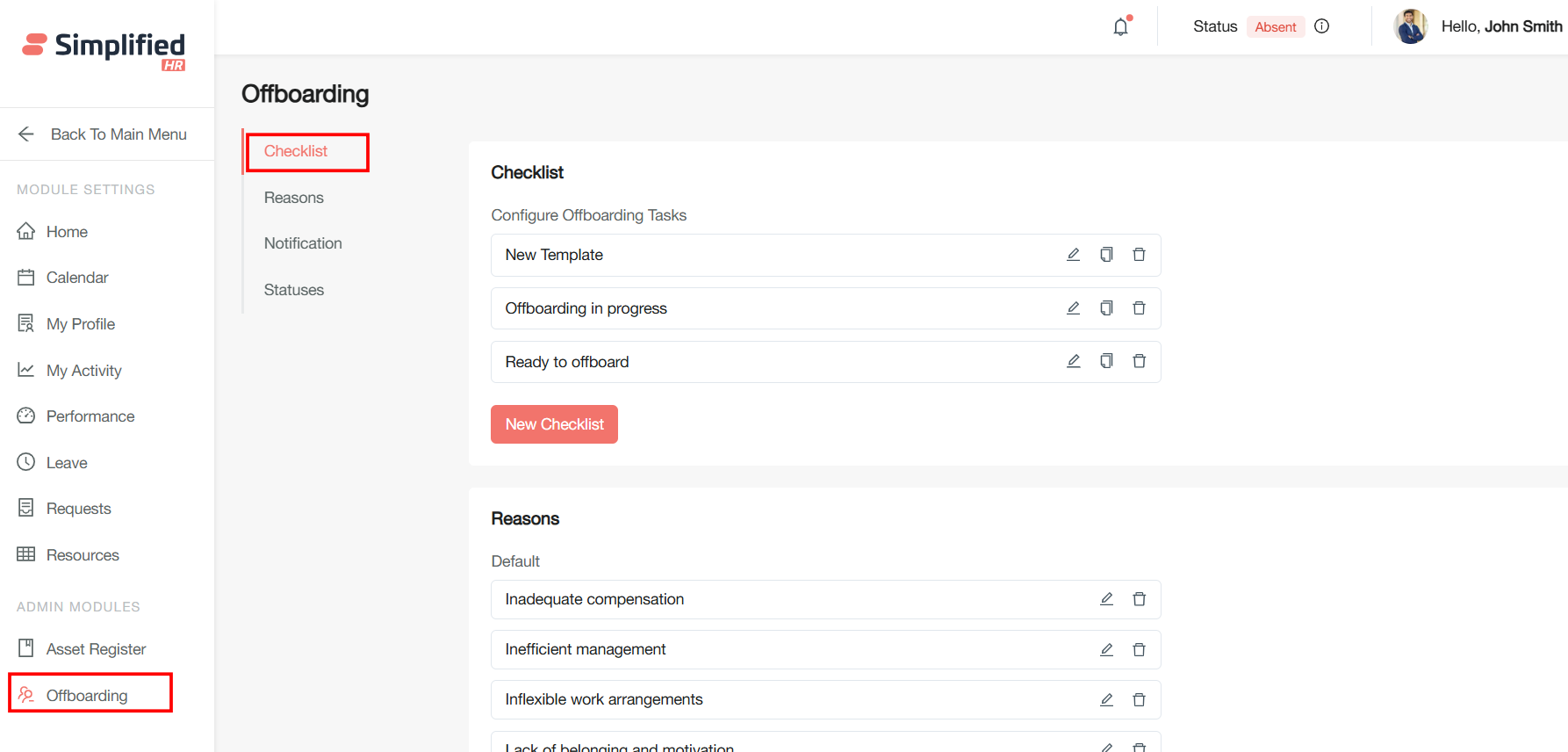Copy the New Template checklist
The height and width of the screenshot is (752, 1568).
coord(1106,255)
